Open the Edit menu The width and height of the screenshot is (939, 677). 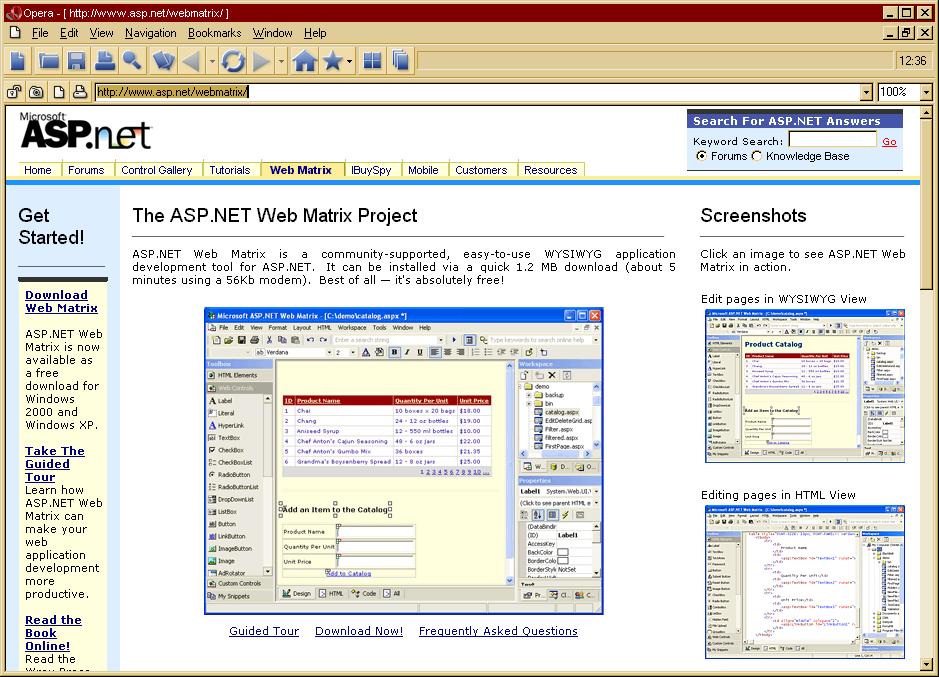69,33
